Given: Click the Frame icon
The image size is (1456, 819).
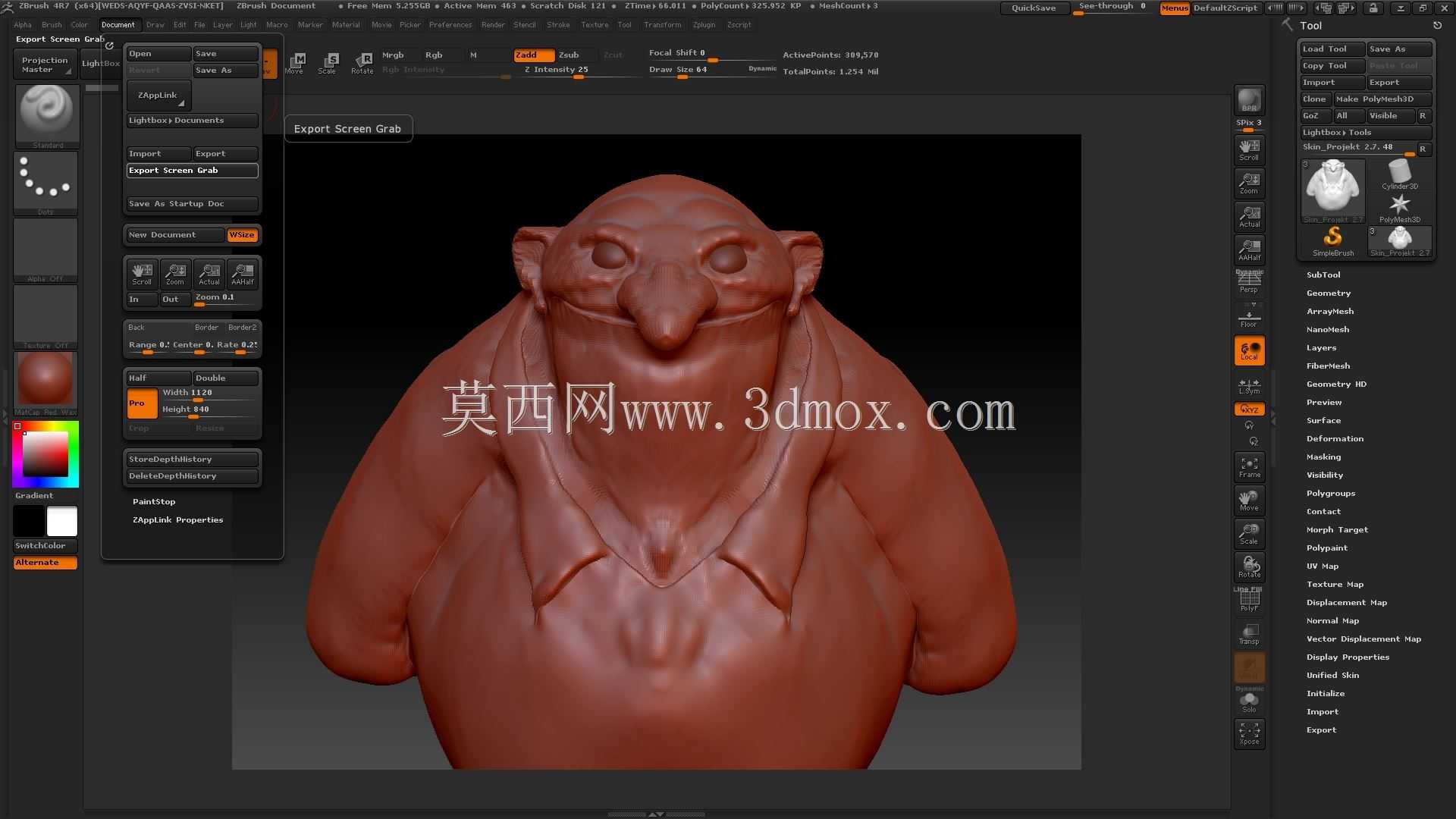Looking at the screenshot, I should pyautogui.click(x=1249, y=467).
